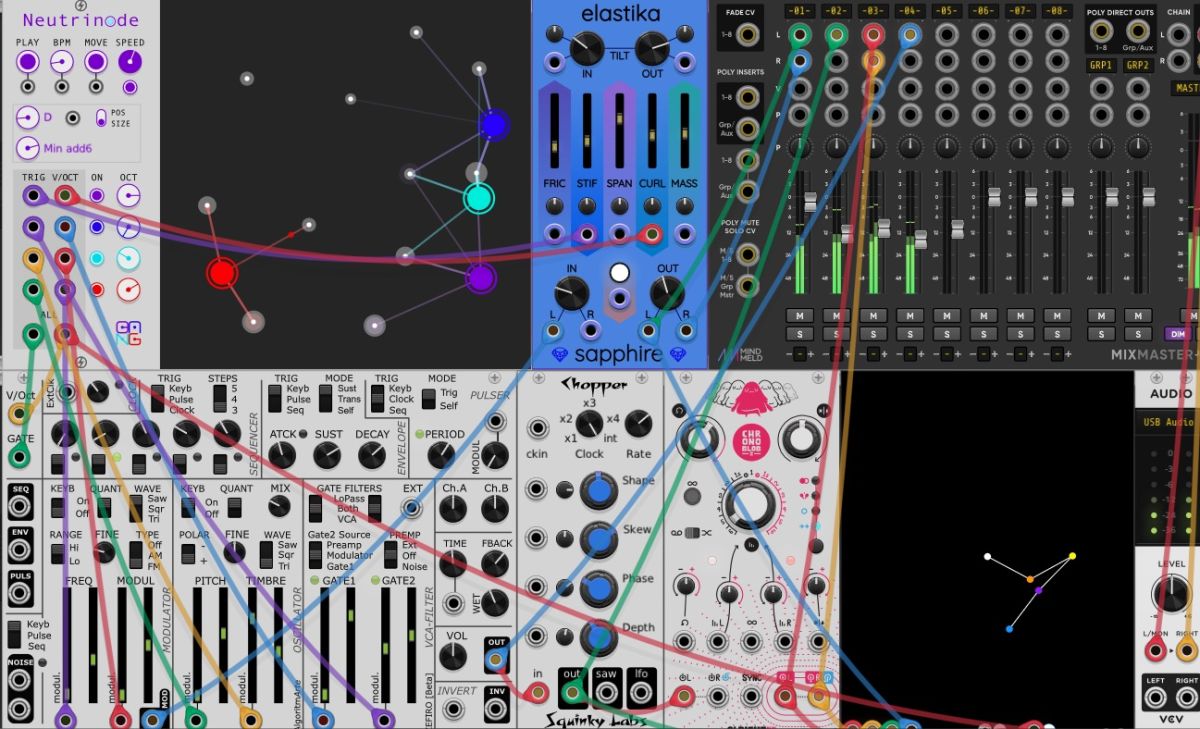This screenshot has height=729, width=1200.
Task: Toggle the red ON button in Neutrinode
Action: (x=97, y=289)
